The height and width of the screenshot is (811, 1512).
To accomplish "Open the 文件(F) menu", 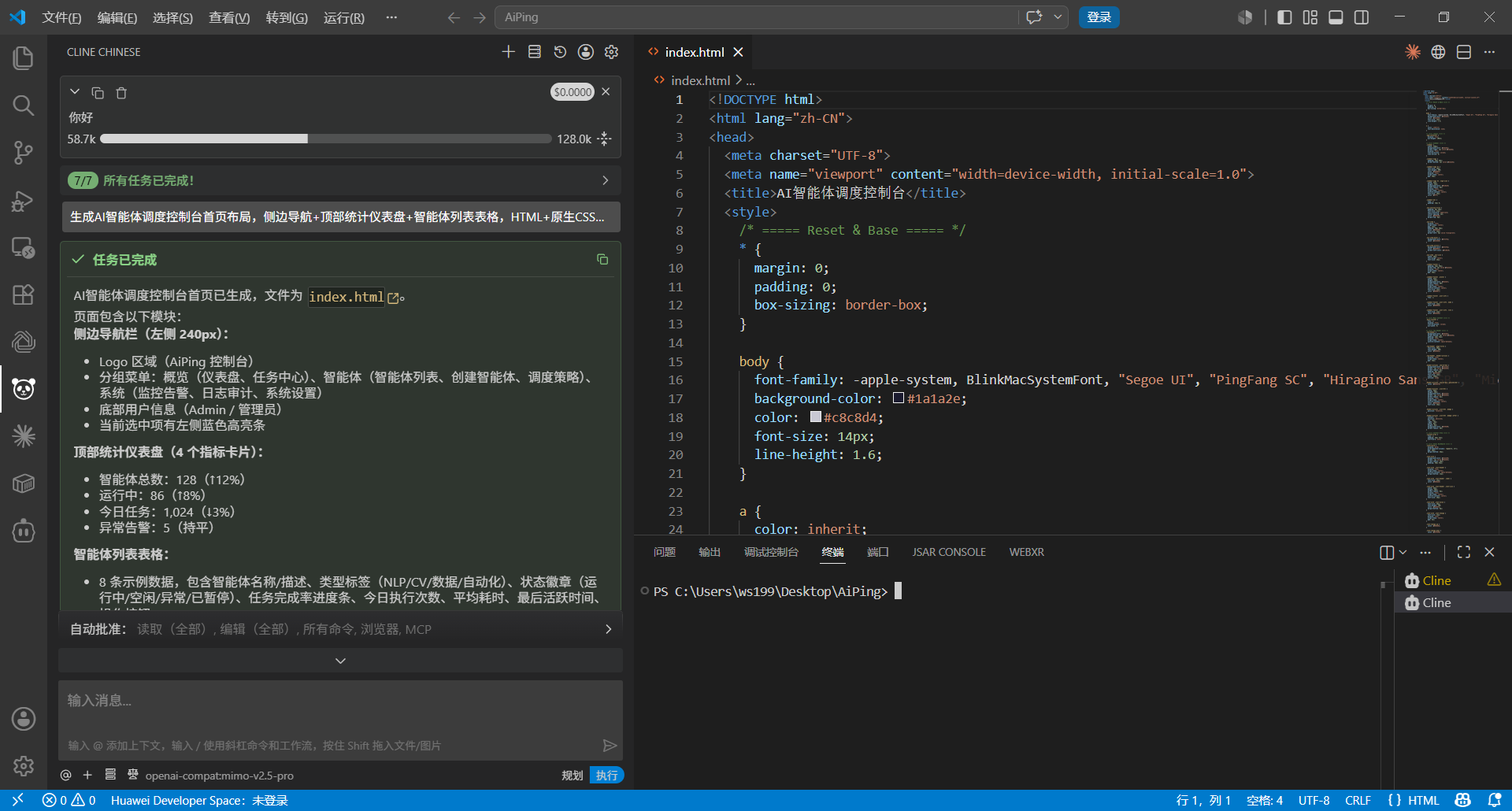I will point(61,17).
